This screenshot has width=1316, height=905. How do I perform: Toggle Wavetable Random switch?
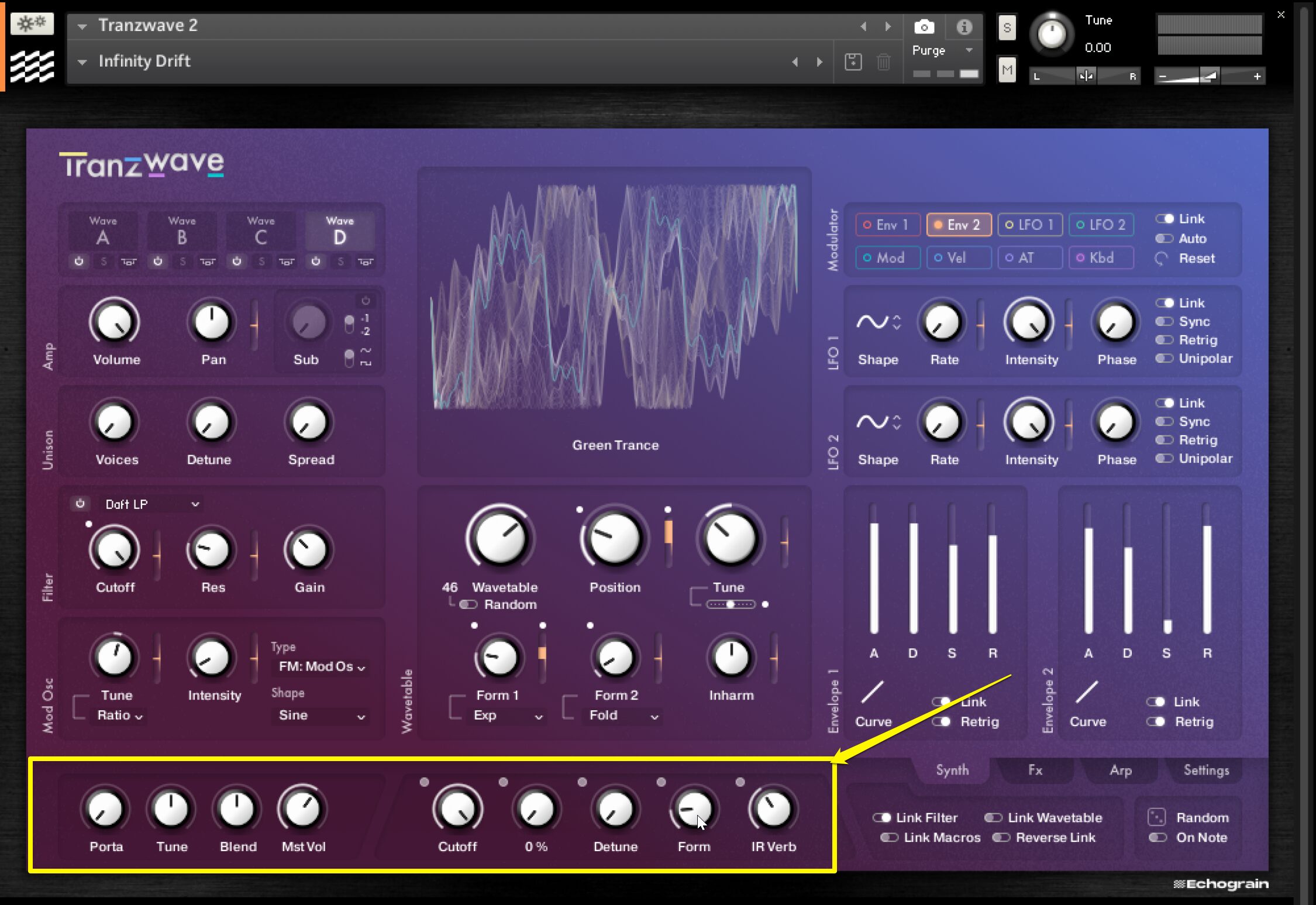[x=468, y=604]
